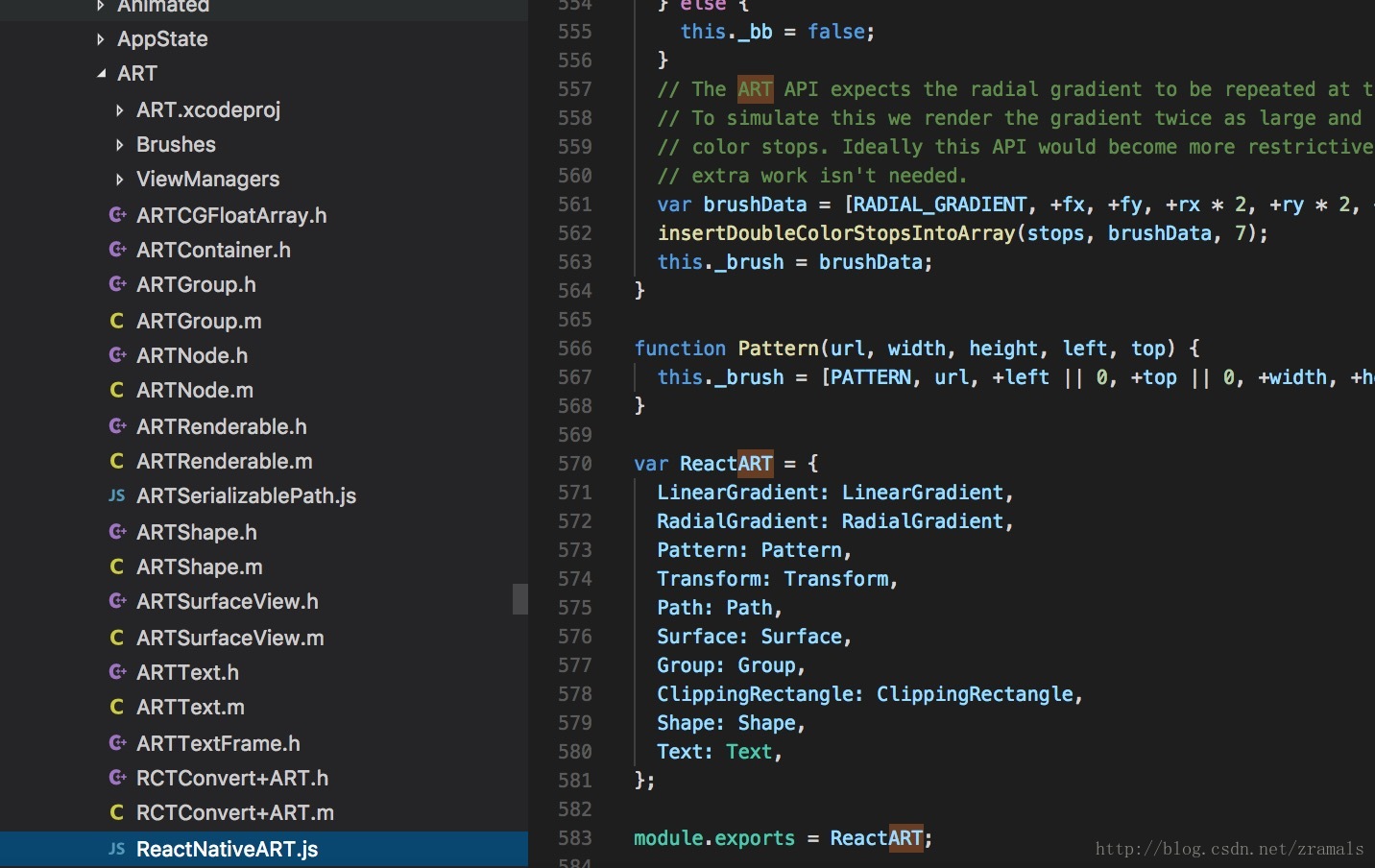Click 'Text:' key on line 580
Viewport: 1375px width, 868px height.
pos(686,752)
